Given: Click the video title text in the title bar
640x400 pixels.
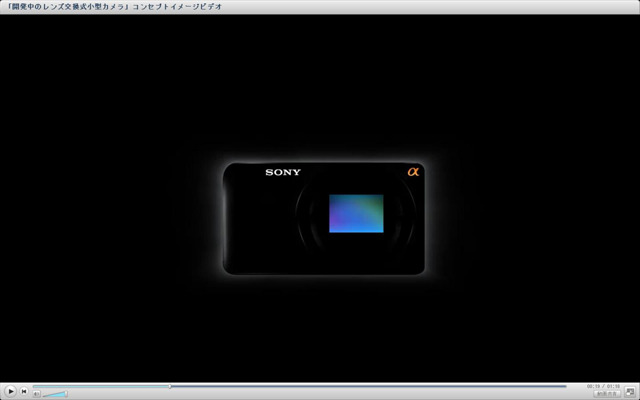Looking at the screenshot, I should point(115,7).
